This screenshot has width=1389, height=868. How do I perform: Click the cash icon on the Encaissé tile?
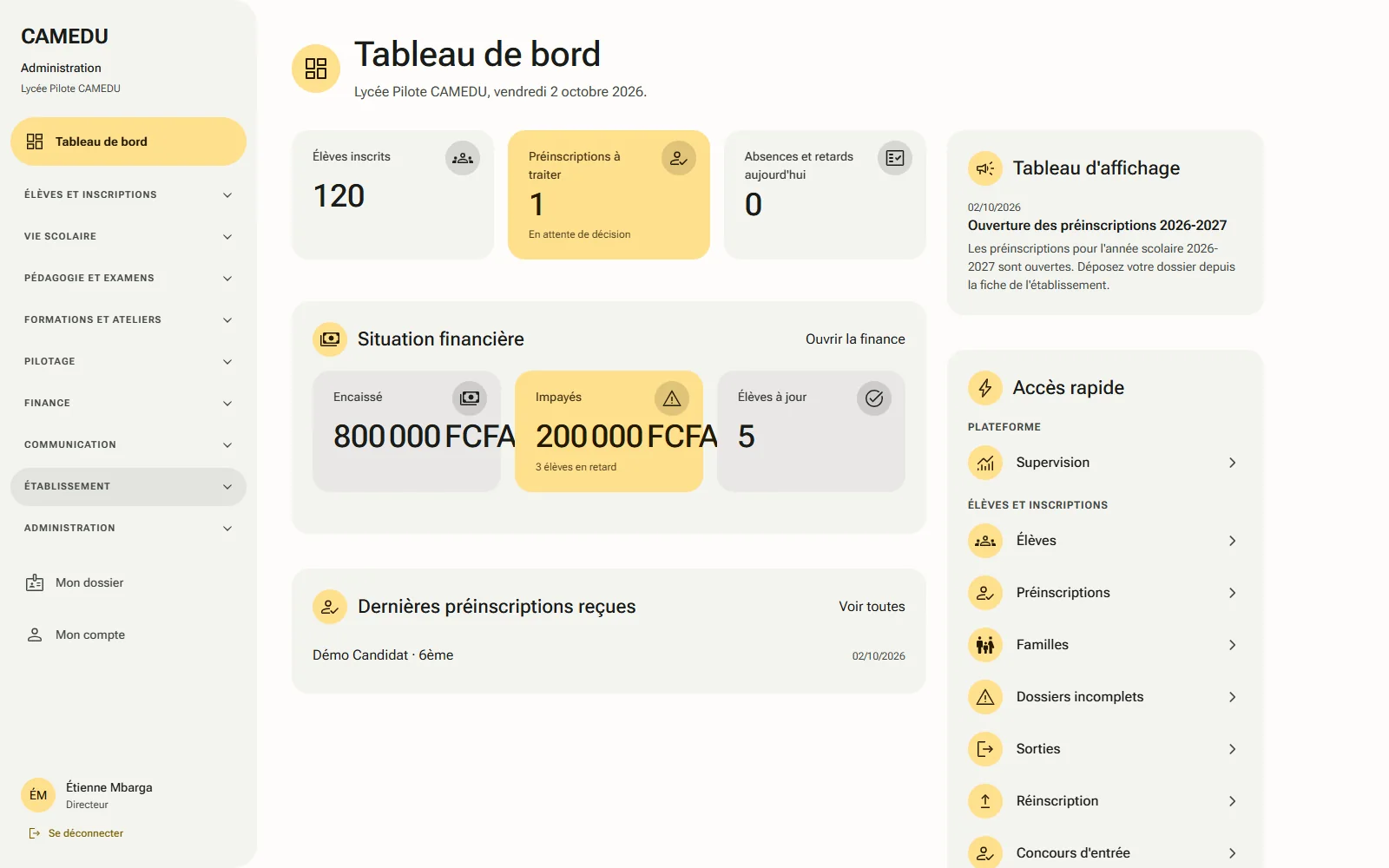pos(470,398)
